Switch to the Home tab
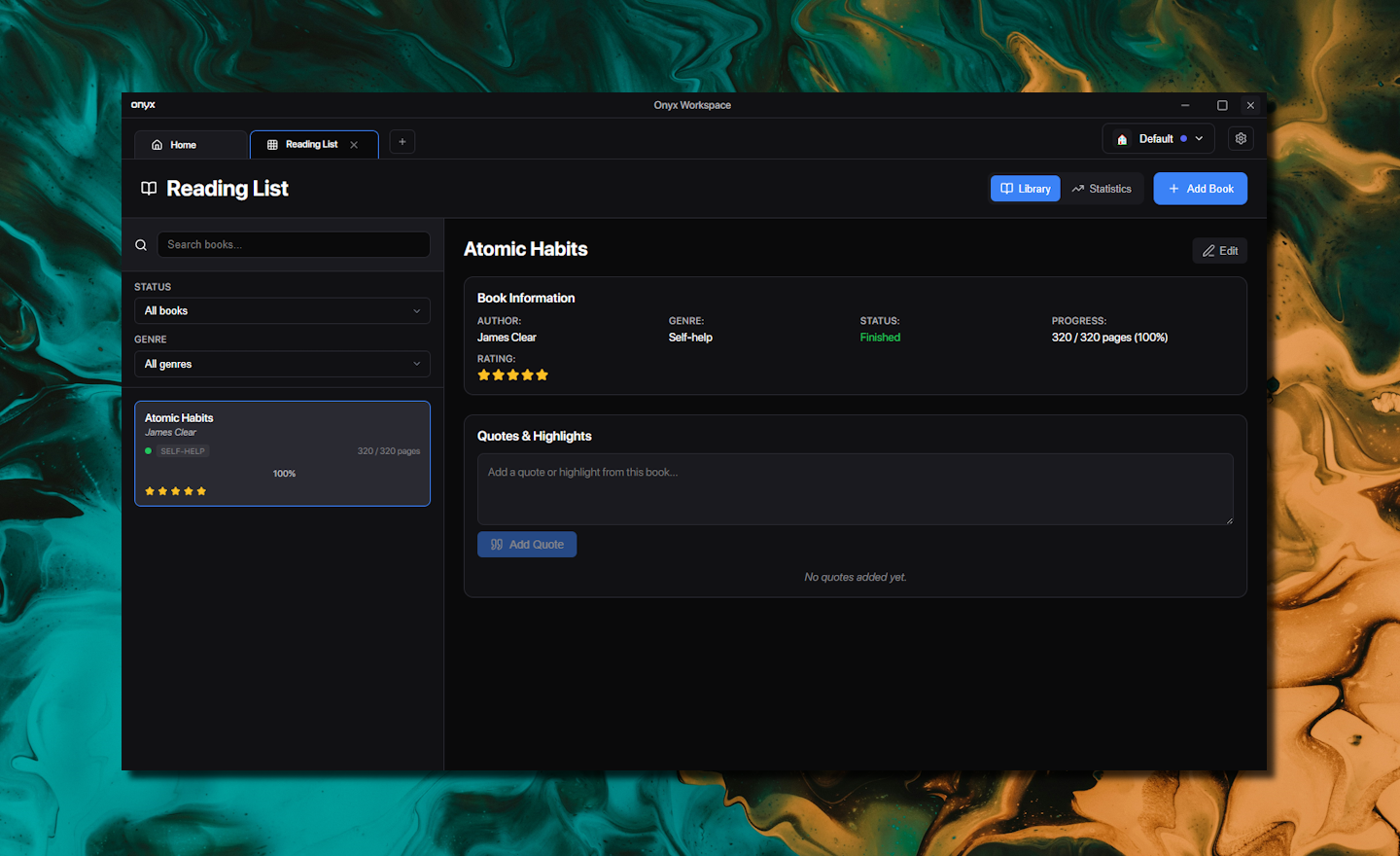Viewport: 1400px width, 856px height. coord(191,145)
